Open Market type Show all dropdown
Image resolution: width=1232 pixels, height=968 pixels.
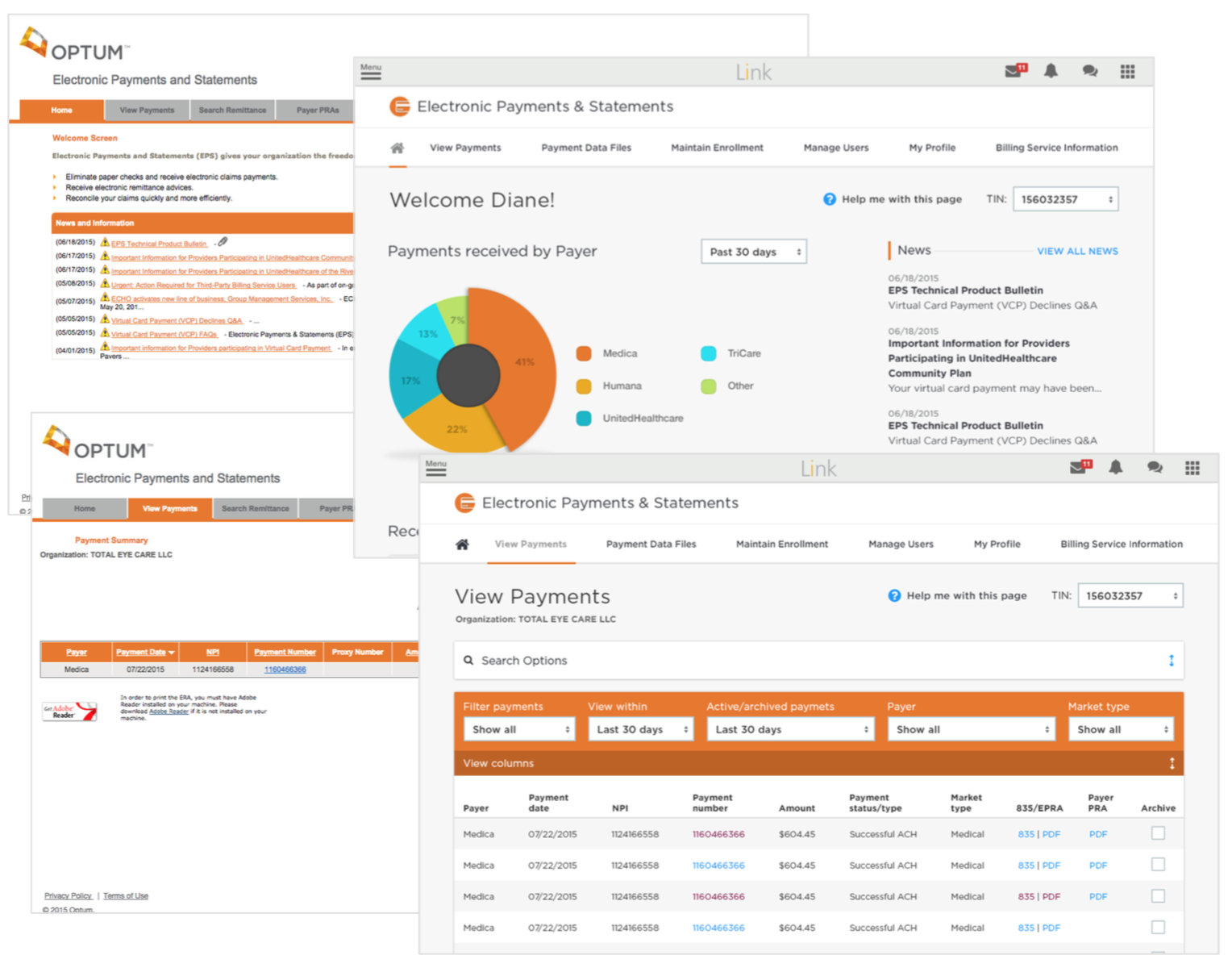tap(1121, 729)
